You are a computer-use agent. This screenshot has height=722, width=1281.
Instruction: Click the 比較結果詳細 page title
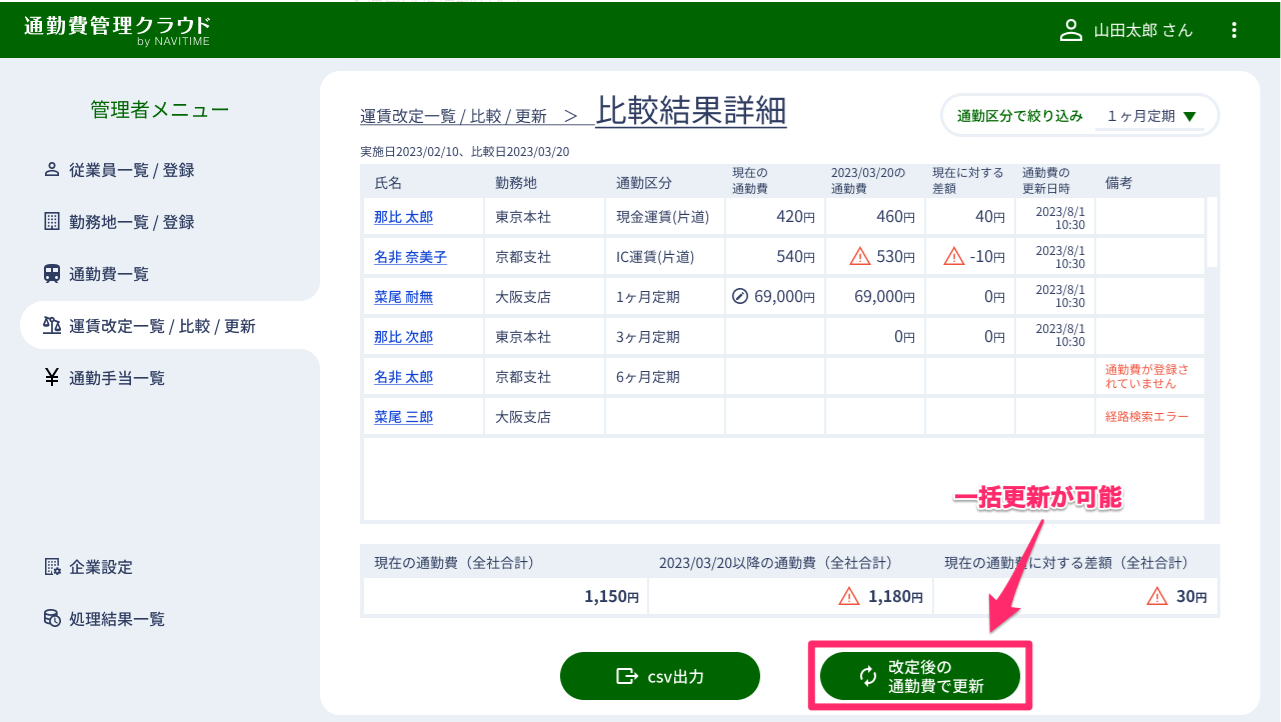(x=691, y=111)
